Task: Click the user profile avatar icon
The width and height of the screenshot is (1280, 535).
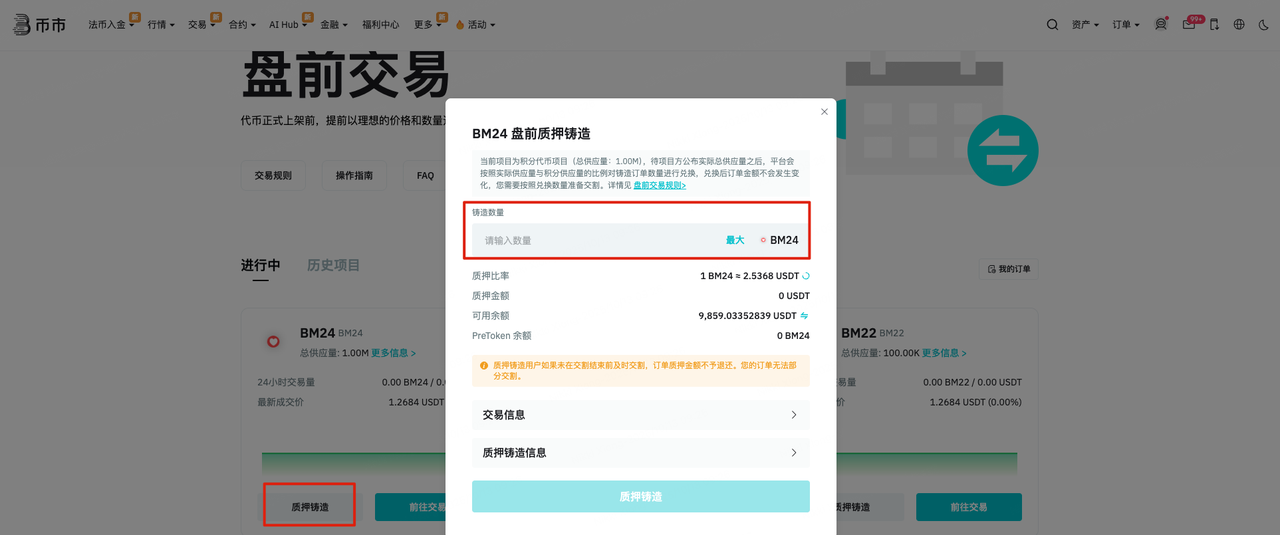Action: 1161,24
